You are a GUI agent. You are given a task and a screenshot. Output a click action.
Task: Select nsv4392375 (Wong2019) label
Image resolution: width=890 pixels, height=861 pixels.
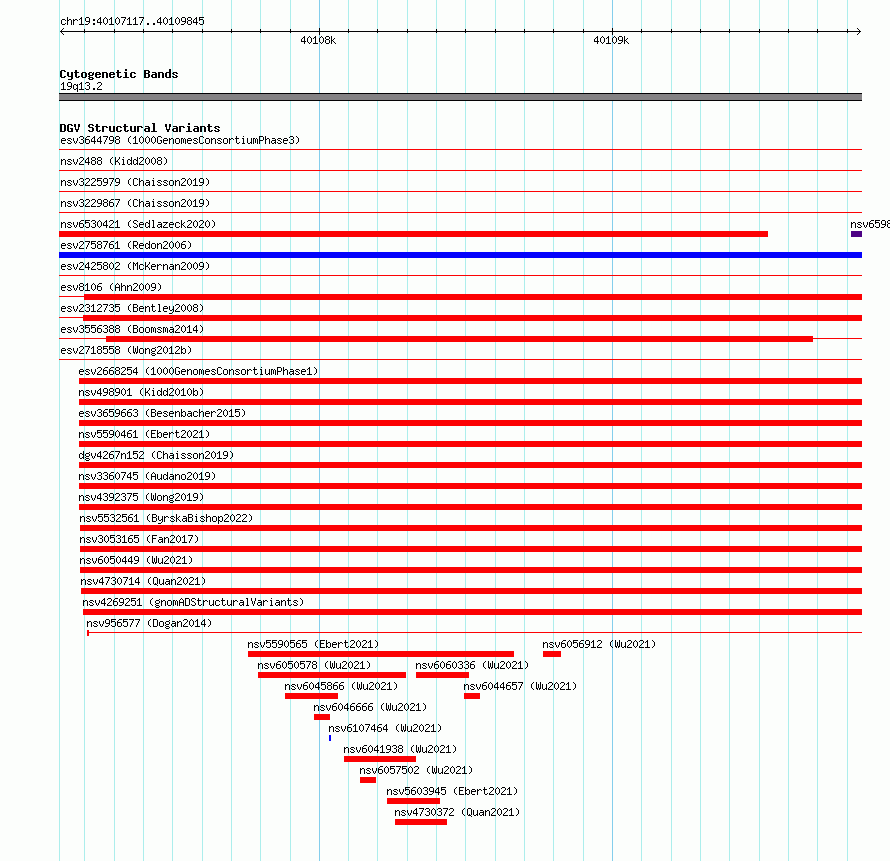tap(141, 497)
